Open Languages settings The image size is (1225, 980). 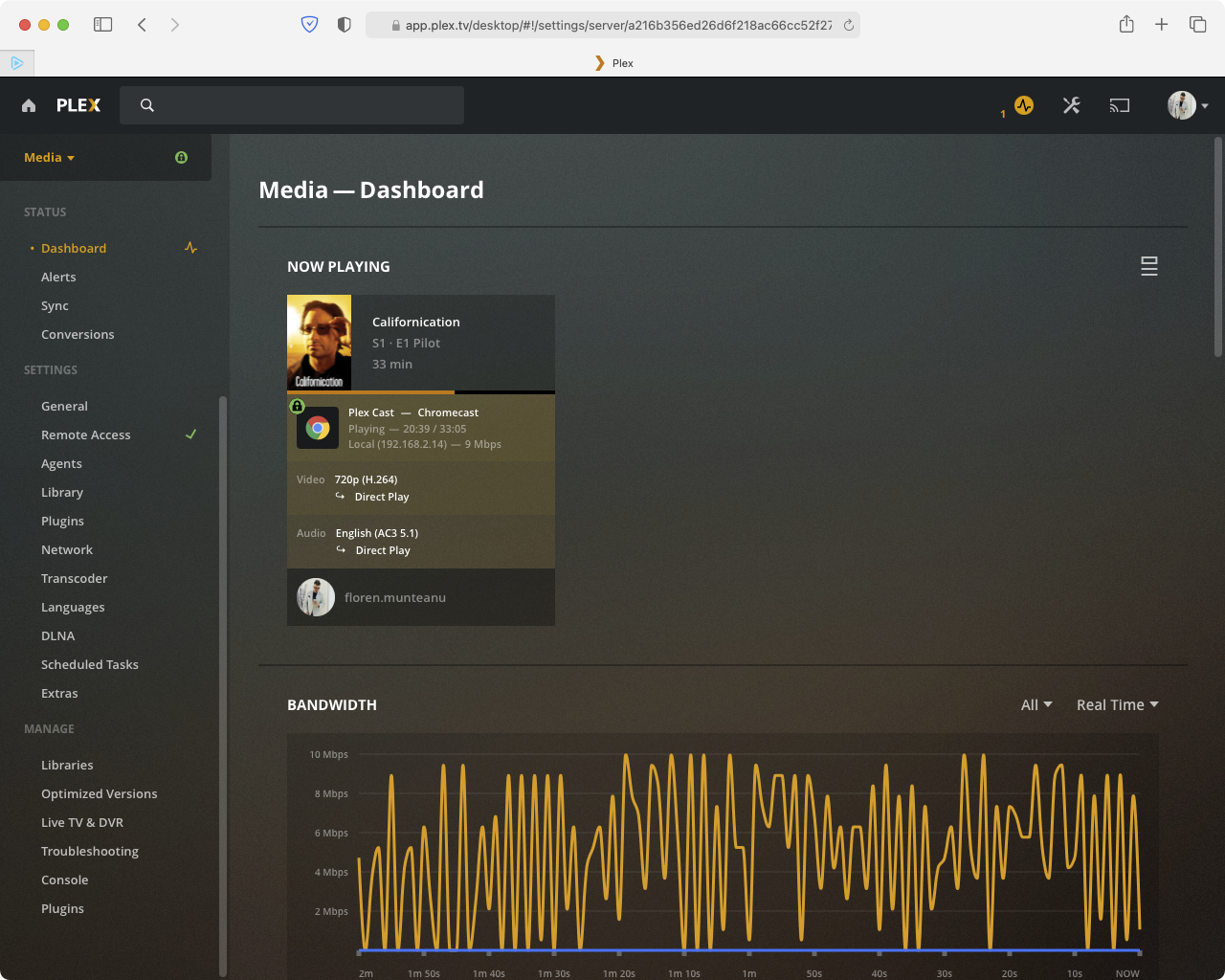click(x=73, y=607)
